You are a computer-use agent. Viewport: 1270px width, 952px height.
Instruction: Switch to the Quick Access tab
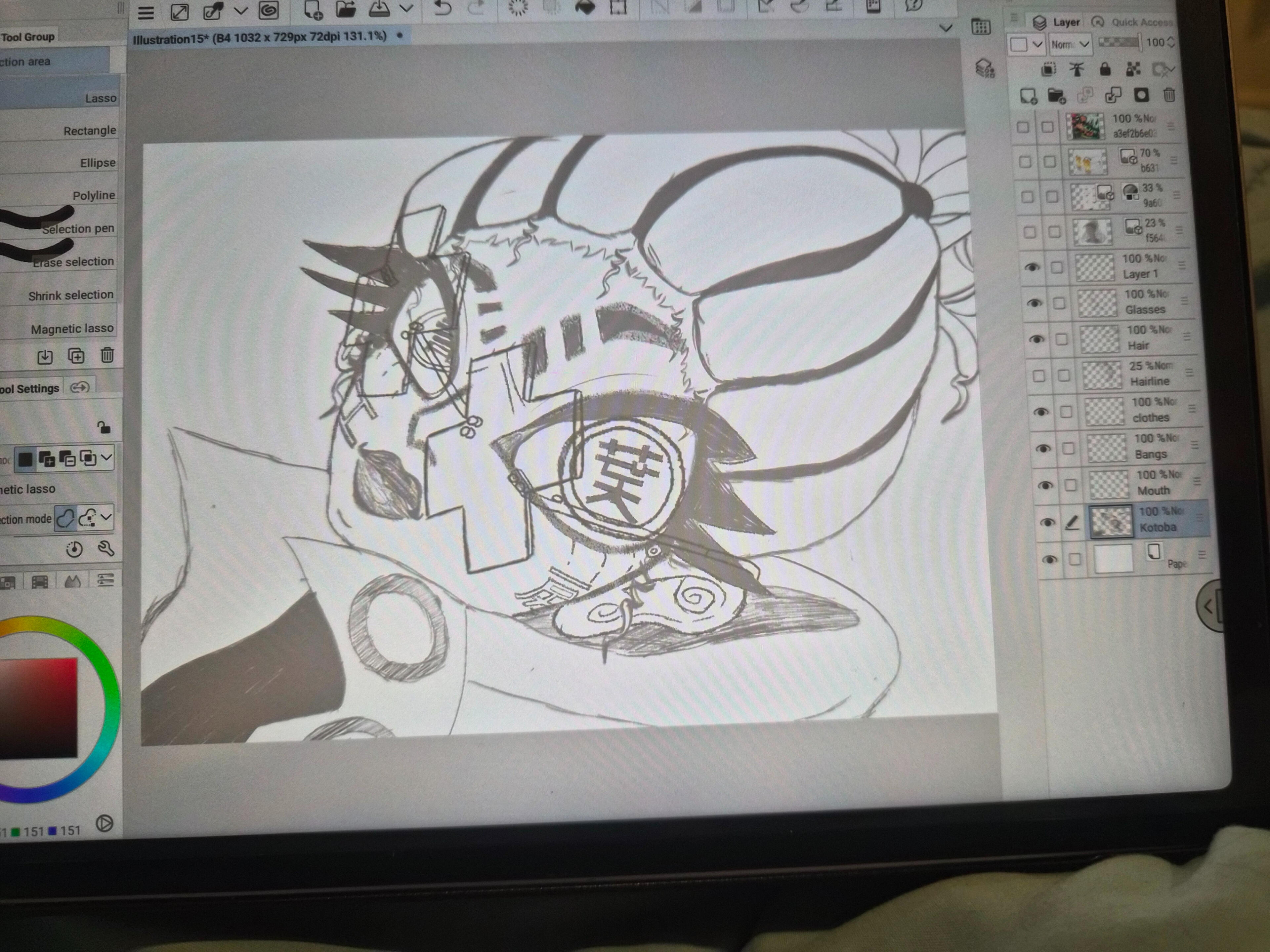(1132, 22)
